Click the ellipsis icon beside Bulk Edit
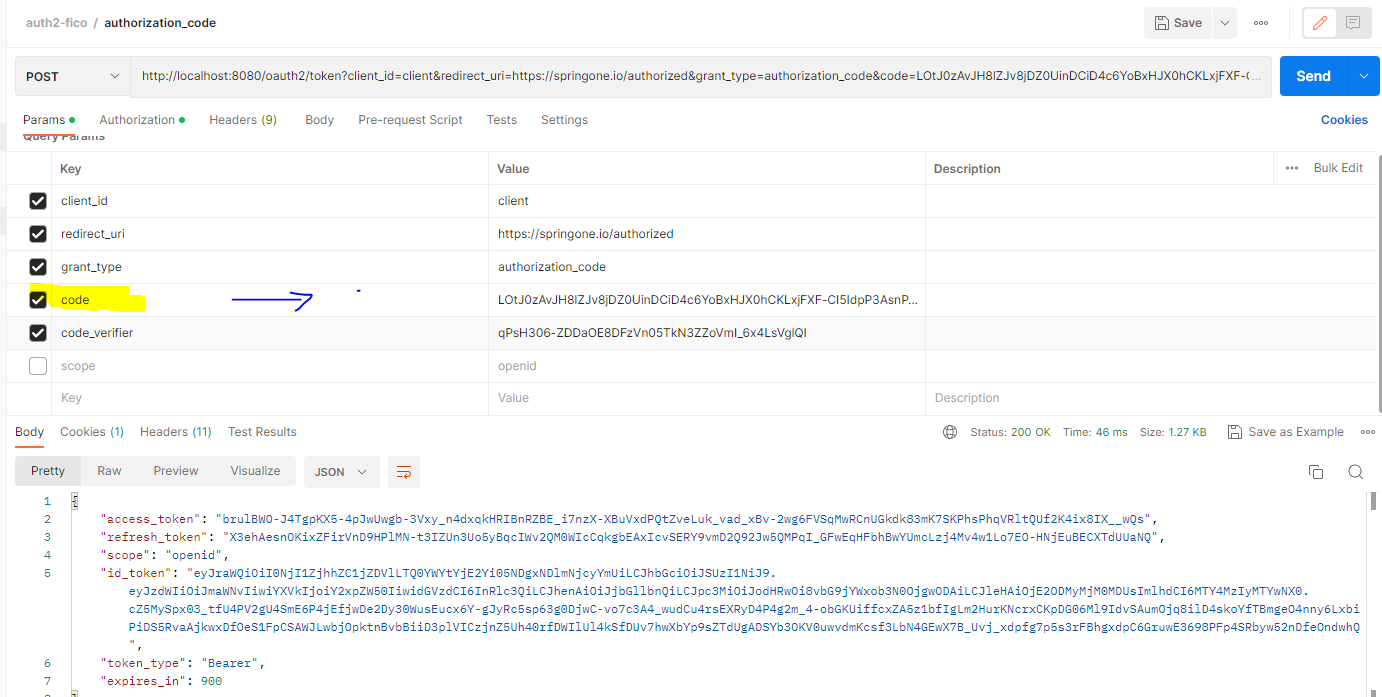This screenshot has width=1382, height=697. [1289, 167]
